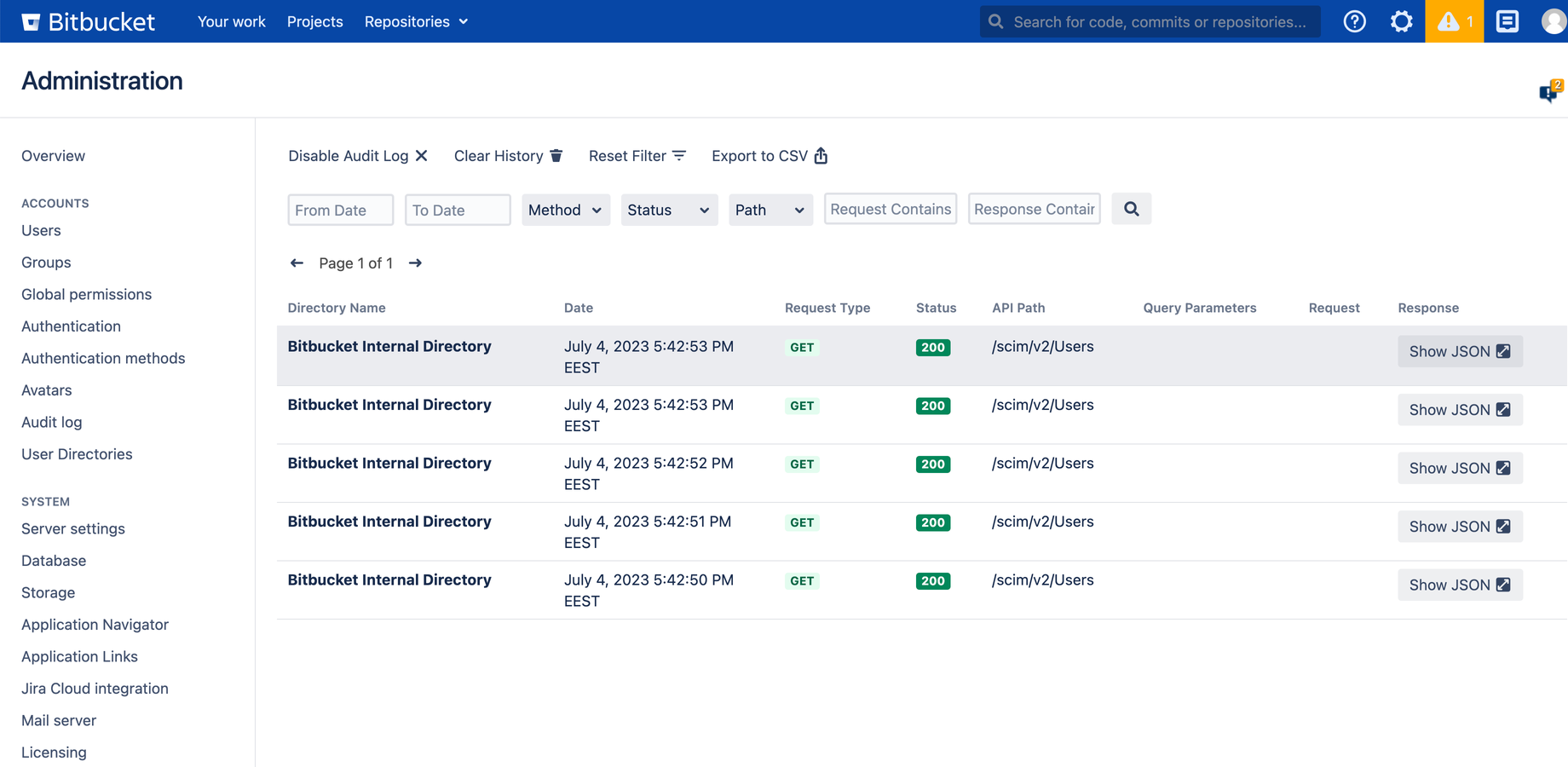
Task: Open the user profile avatar
Action: [1554, 21]
